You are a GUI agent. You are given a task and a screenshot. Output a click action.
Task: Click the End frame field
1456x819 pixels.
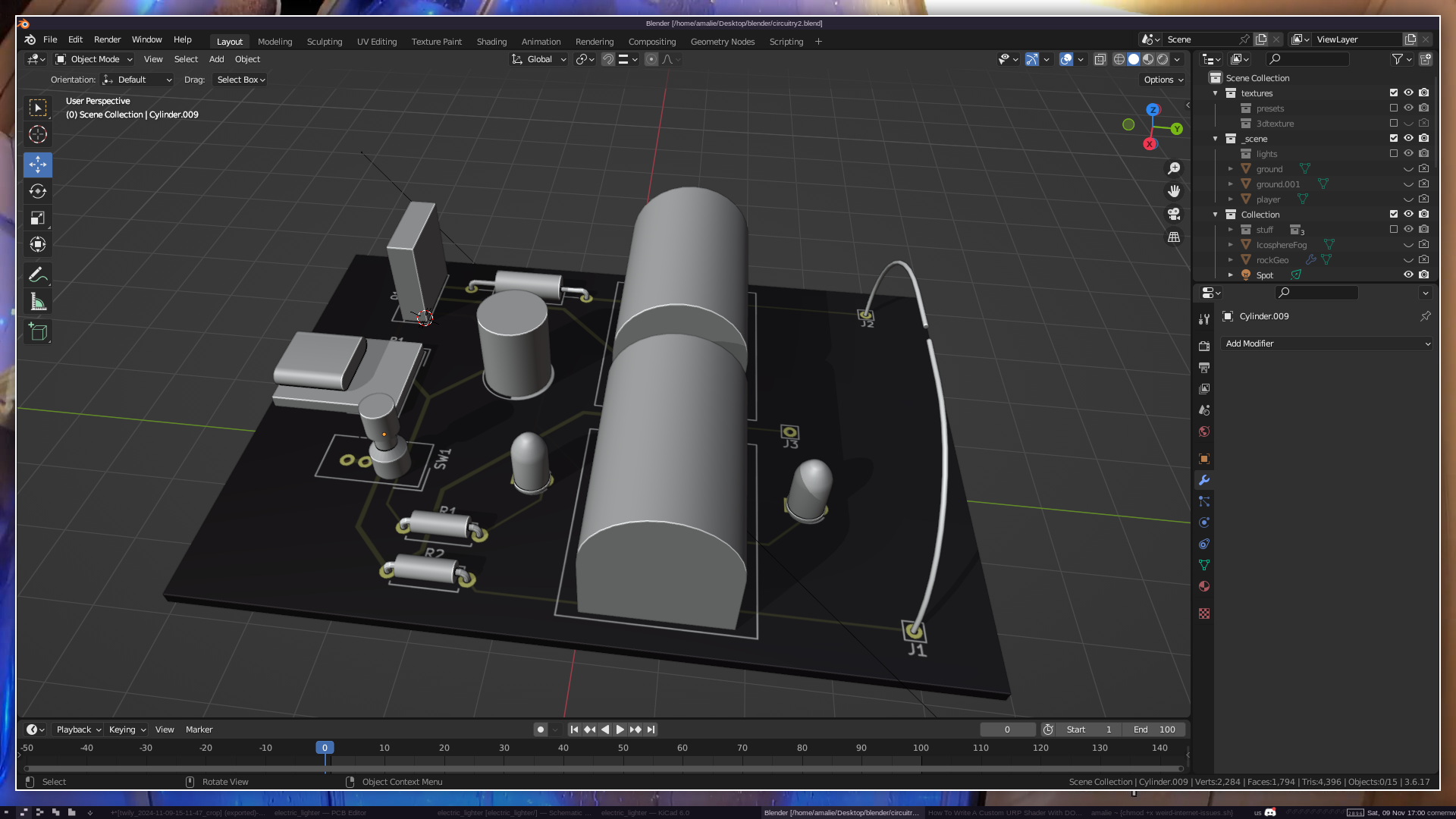click(x=1154, y=730)
